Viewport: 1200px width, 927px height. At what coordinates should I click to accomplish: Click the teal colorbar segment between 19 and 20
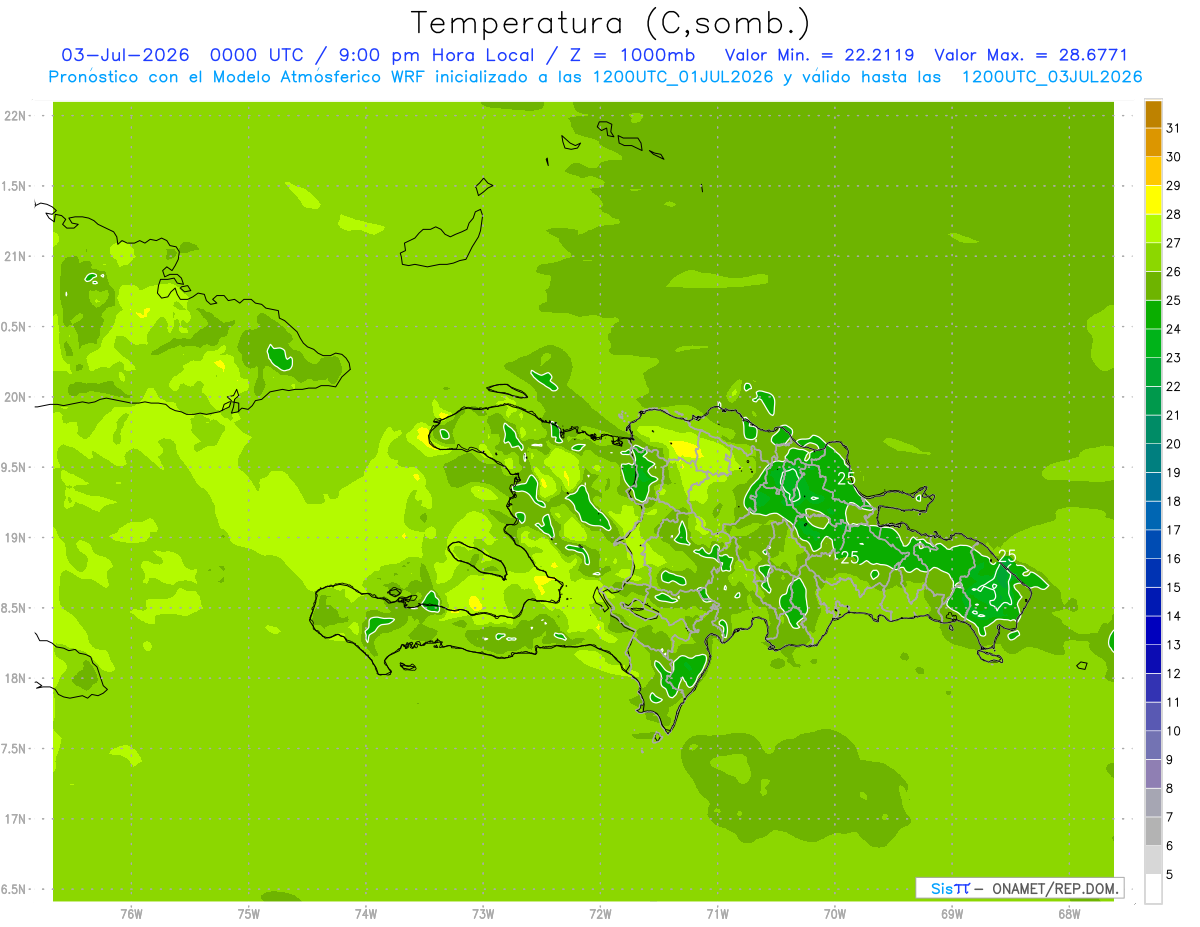[1153, 458]
